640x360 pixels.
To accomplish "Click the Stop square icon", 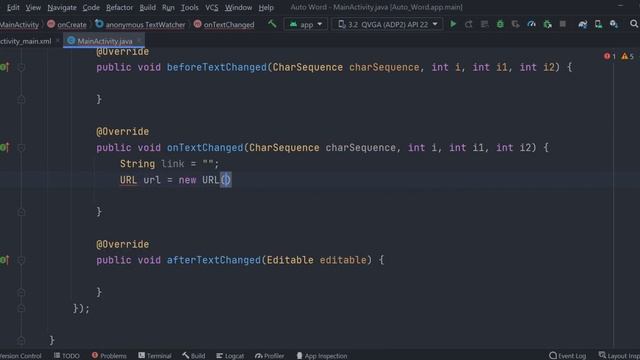I will [563, 24].
